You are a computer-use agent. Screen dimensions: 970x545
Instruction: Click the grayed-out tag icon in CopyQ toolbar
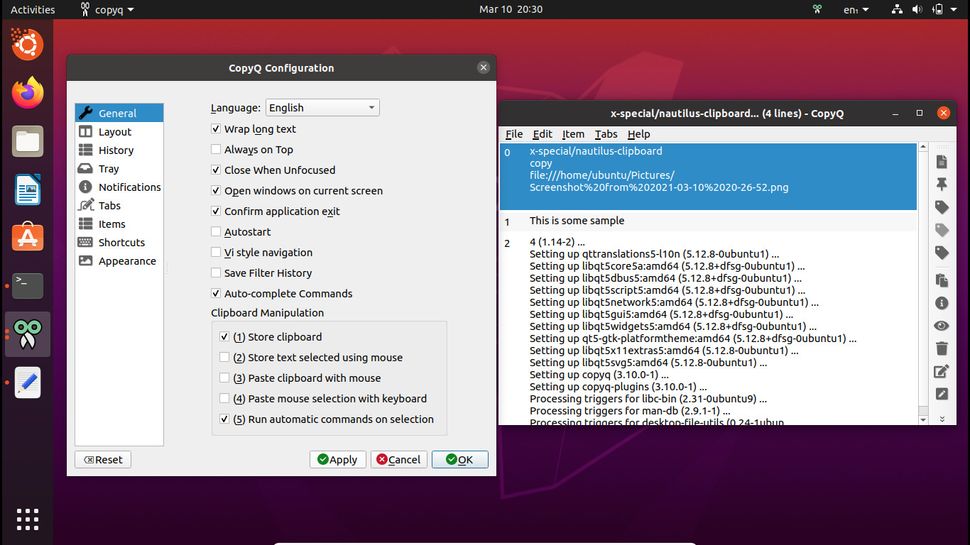(942, 230)
